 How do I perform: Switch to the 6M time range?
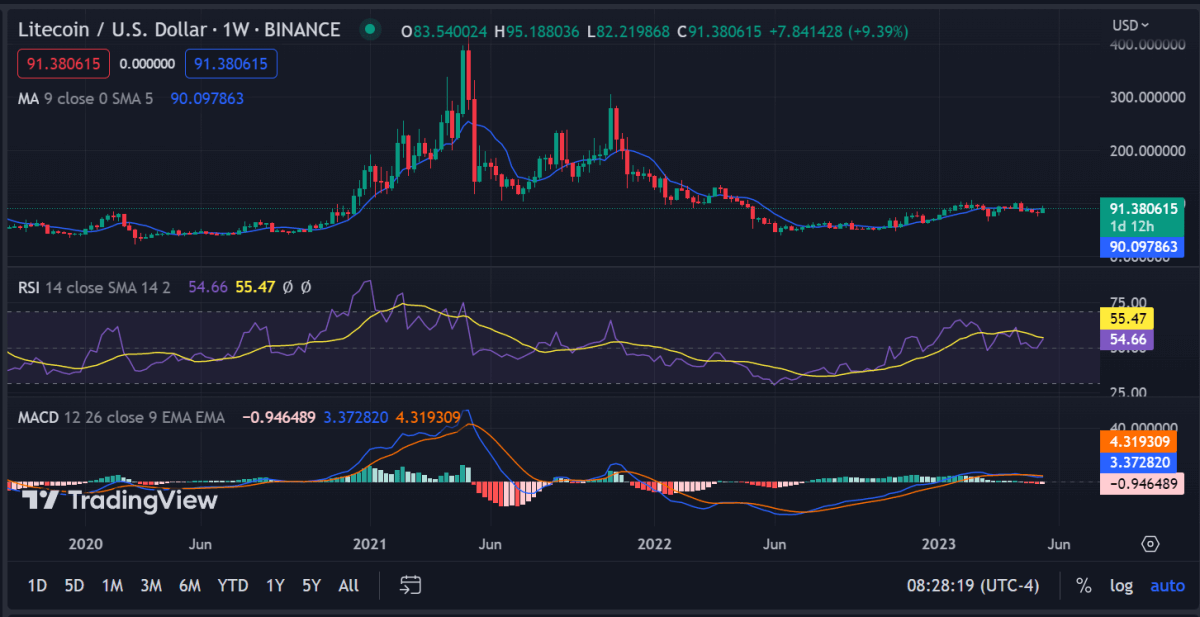pos(189,586)
